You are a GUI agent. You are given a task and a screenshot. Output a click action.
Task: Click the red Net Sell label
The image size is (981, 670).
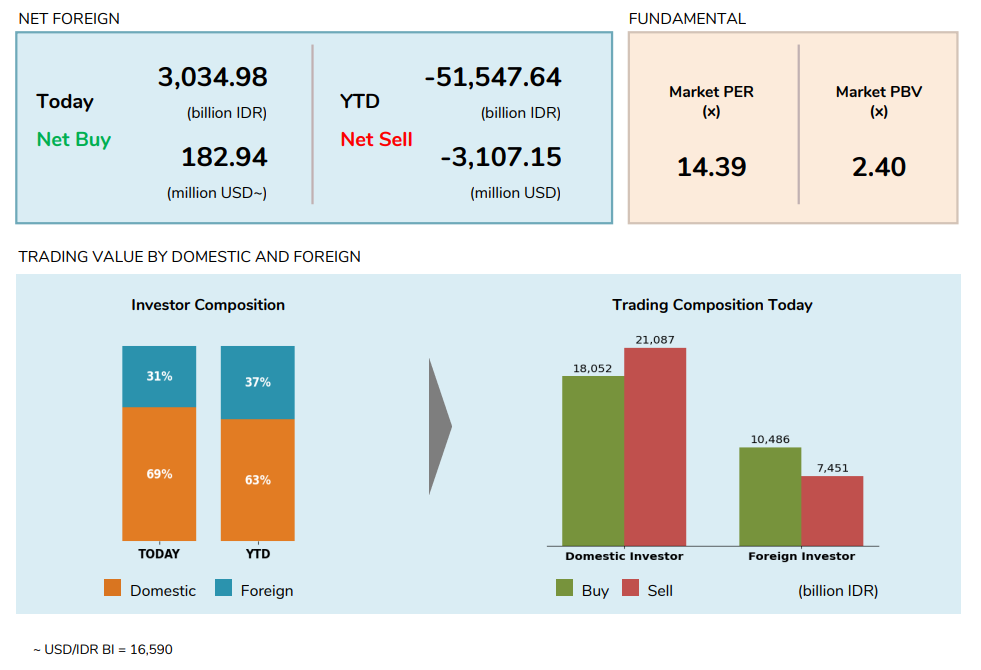point(376,139)
